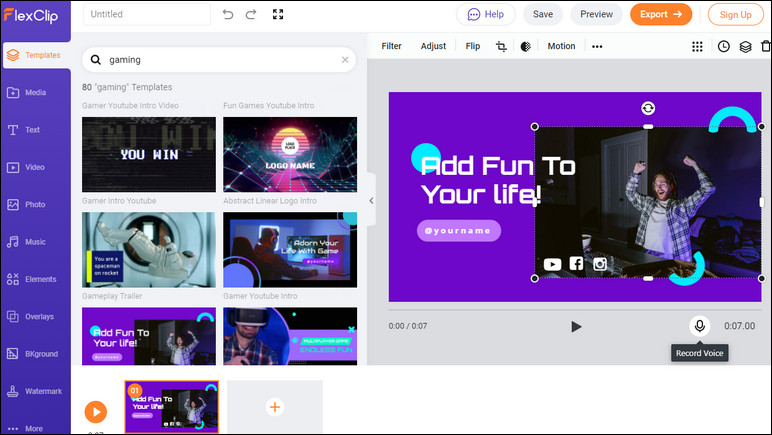Select the Adorn Your Life With Game template

click(290, 249)
